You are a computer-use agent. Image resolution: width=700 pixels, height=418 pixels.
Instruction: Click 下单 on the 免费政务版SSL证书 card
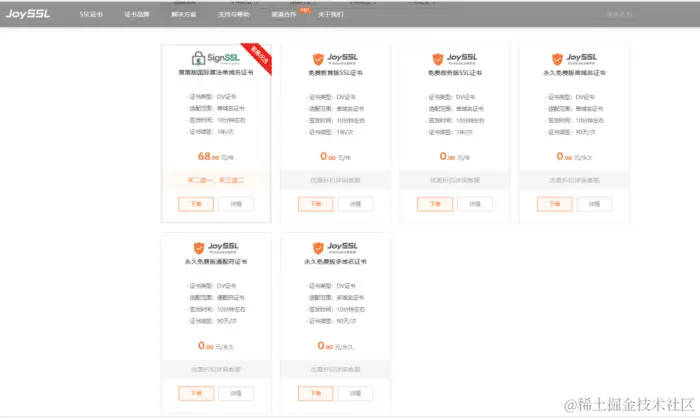(435, 204)
